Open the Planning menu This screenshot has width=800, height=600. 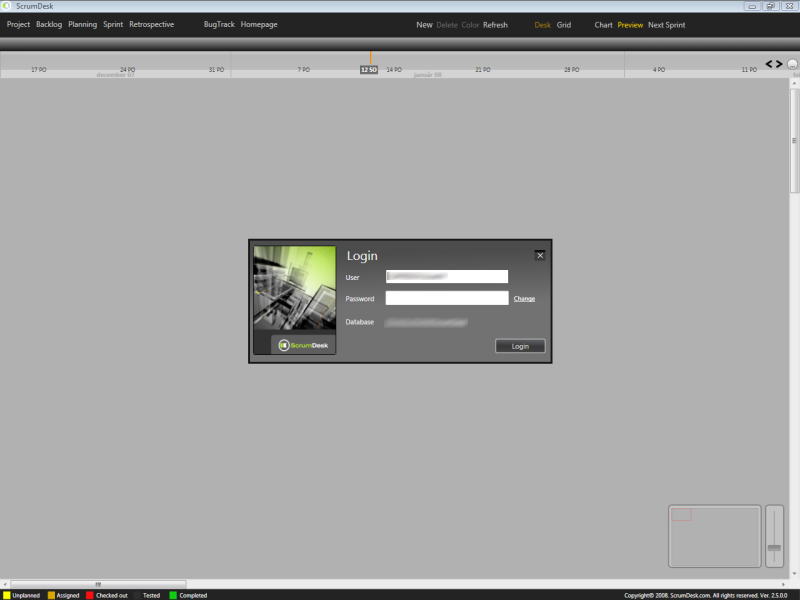point(83,24)
